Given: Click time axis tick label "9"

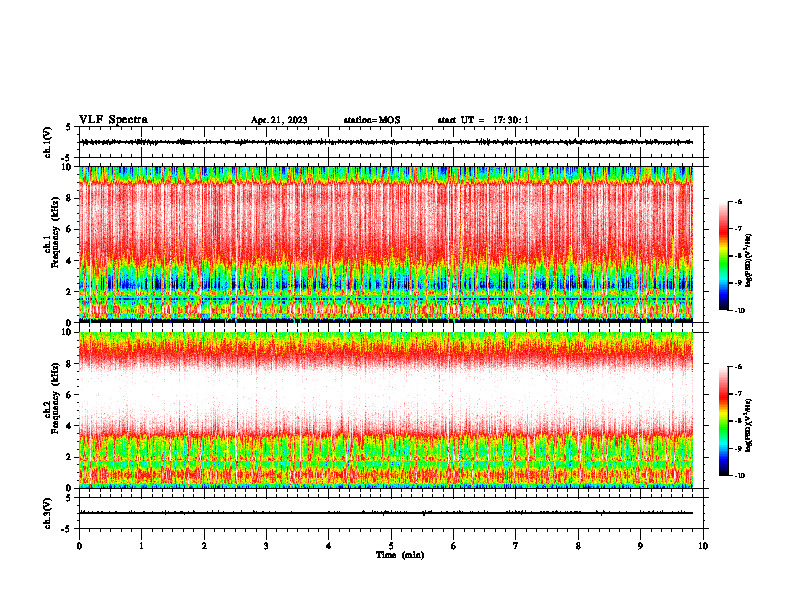Looking at the screenshot, I should coord(640,546).
